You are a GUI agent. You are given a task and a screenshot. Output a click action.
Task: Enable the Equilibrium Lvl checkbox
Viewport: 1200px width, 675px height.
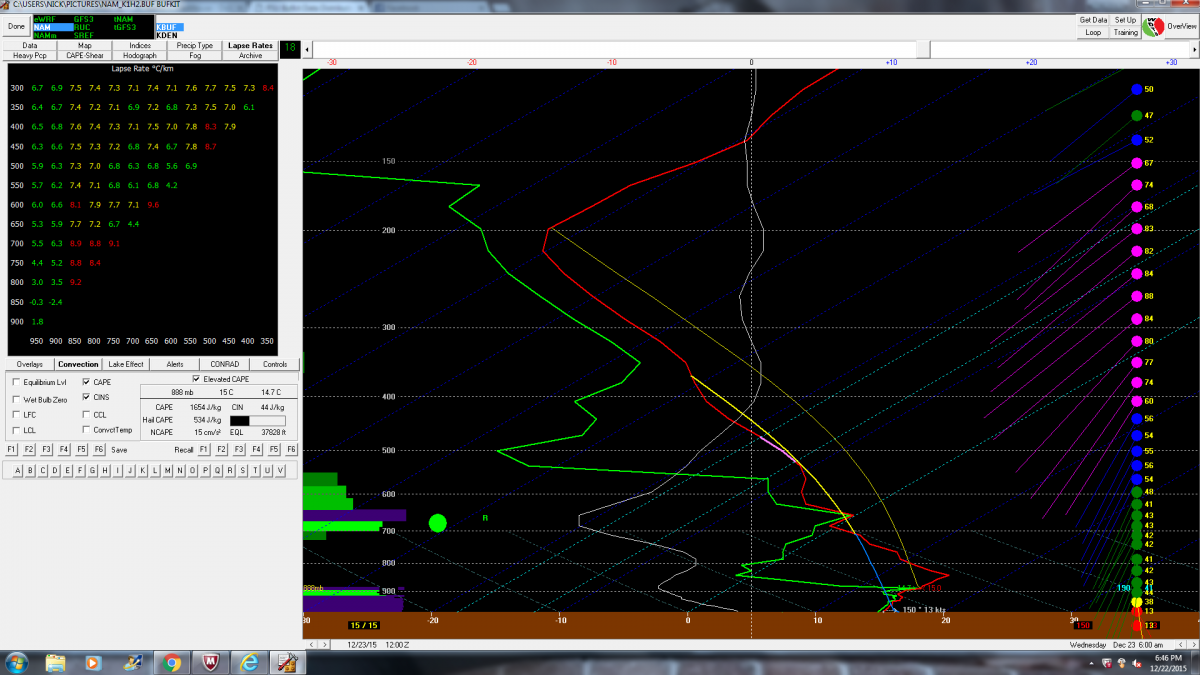(x=15, y=382)
